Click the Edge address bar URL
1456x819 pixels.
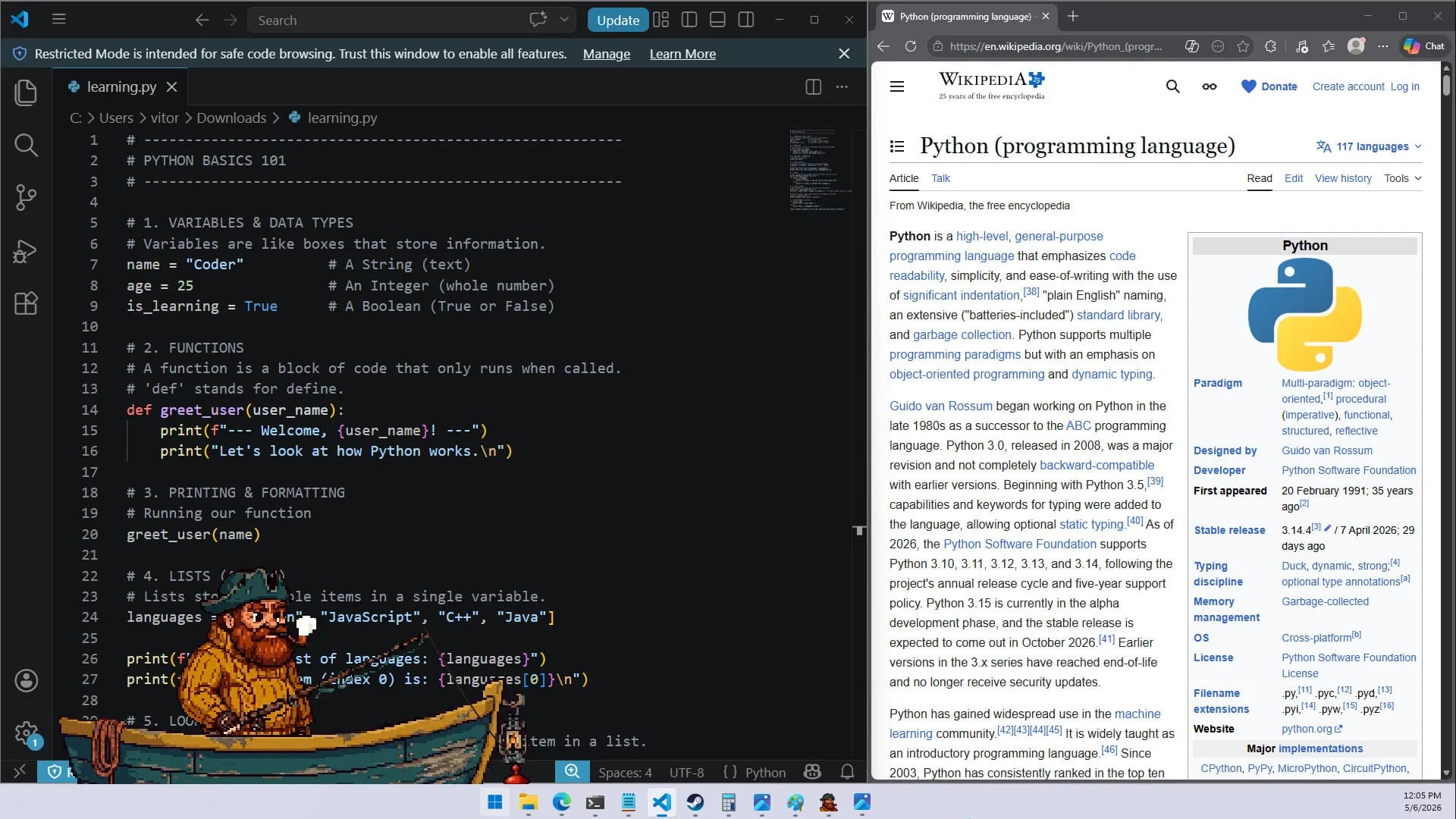pos(1056,46)
